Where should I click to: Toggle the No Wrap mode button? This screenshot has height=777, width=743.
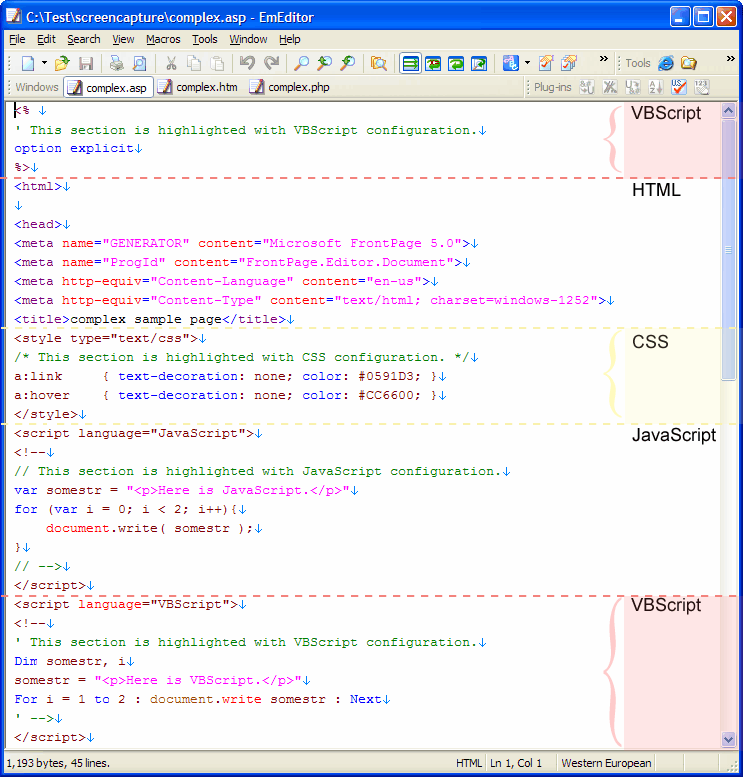[410, 63]
